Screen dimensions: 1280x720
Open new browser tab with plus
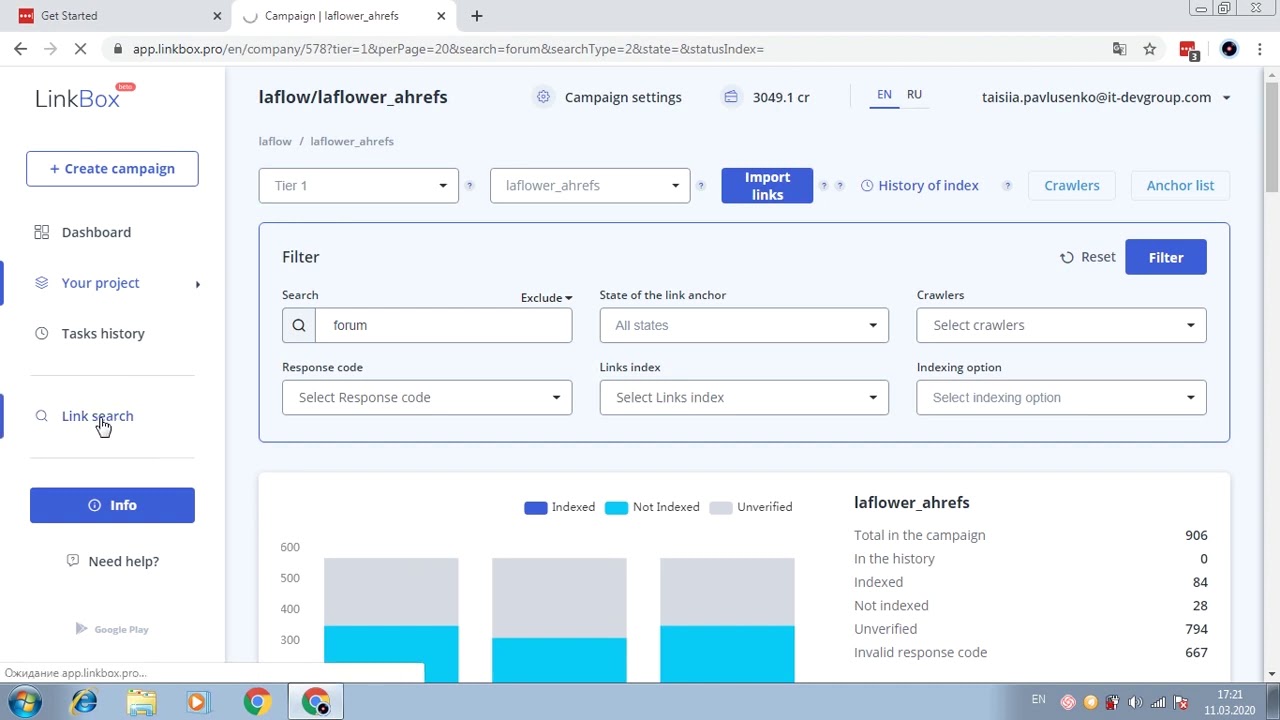(x=477, y=16)
